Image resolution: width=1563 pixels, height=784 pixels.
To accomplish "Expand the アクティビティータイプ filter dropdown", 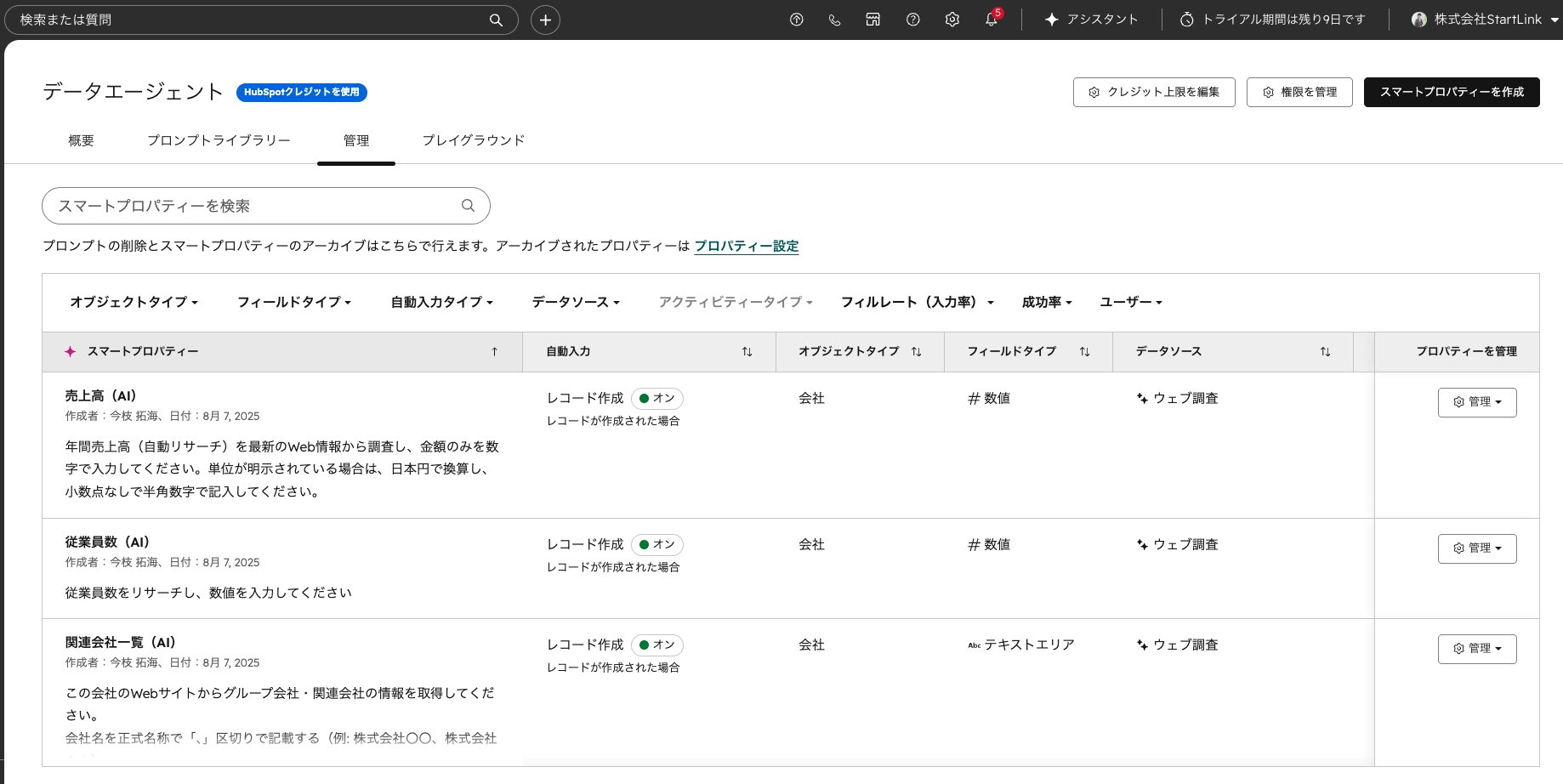I will pyautogui.click(x=736, y=302).
